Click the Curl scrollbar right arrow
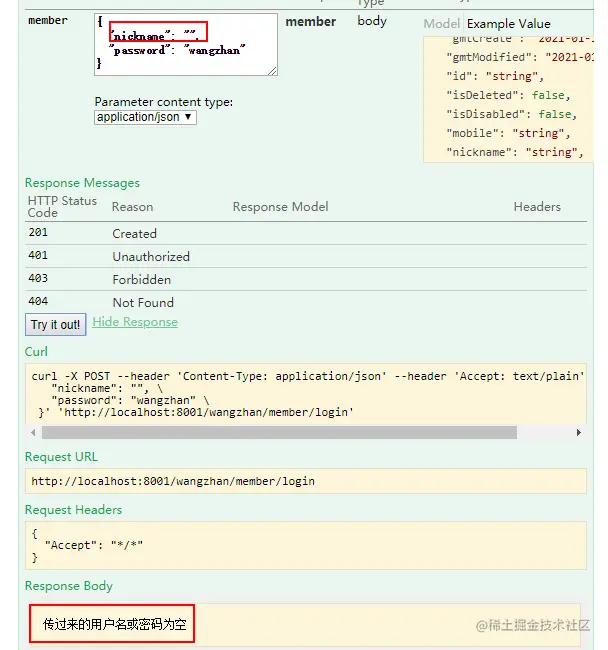 click(x=579, y=432)
